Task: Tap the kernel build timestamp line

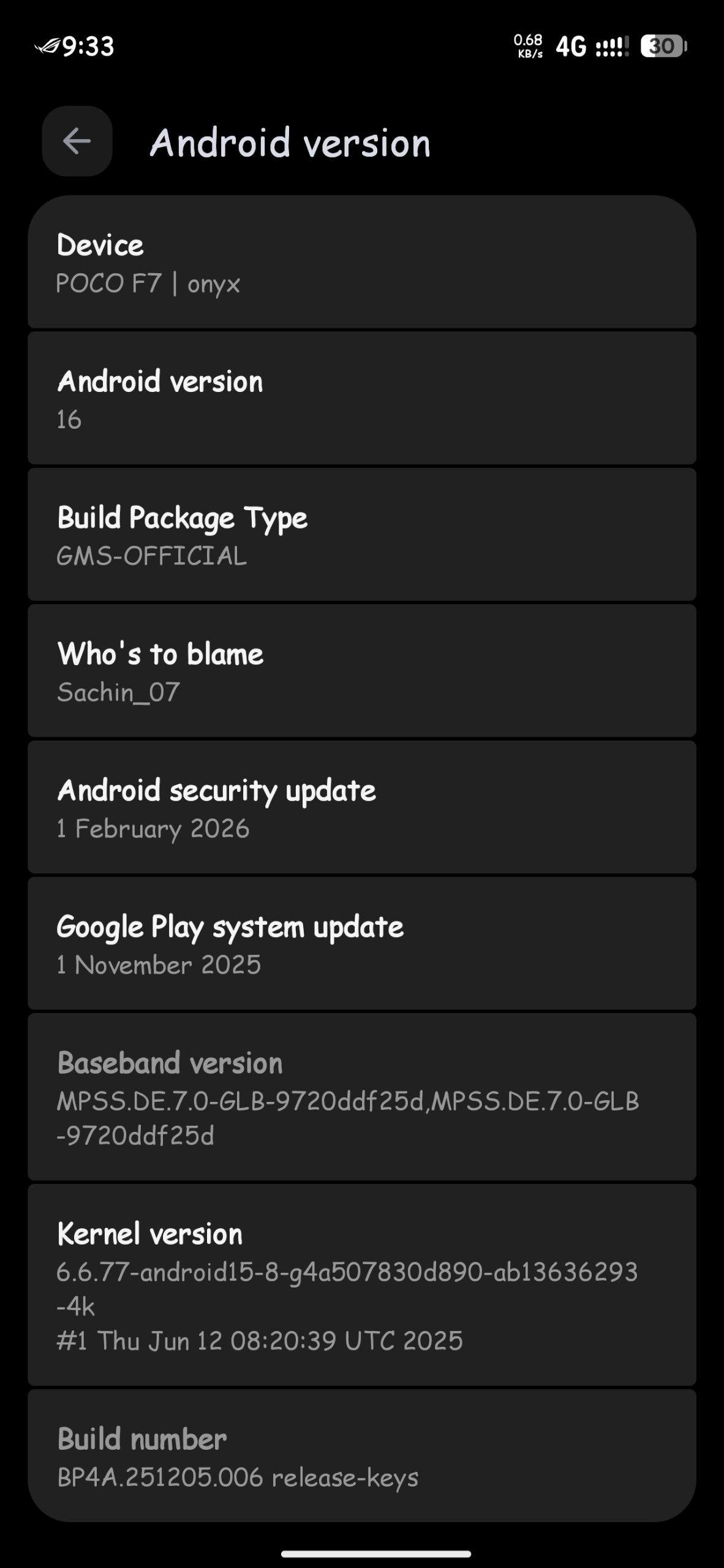Action: click(260, 1341)
